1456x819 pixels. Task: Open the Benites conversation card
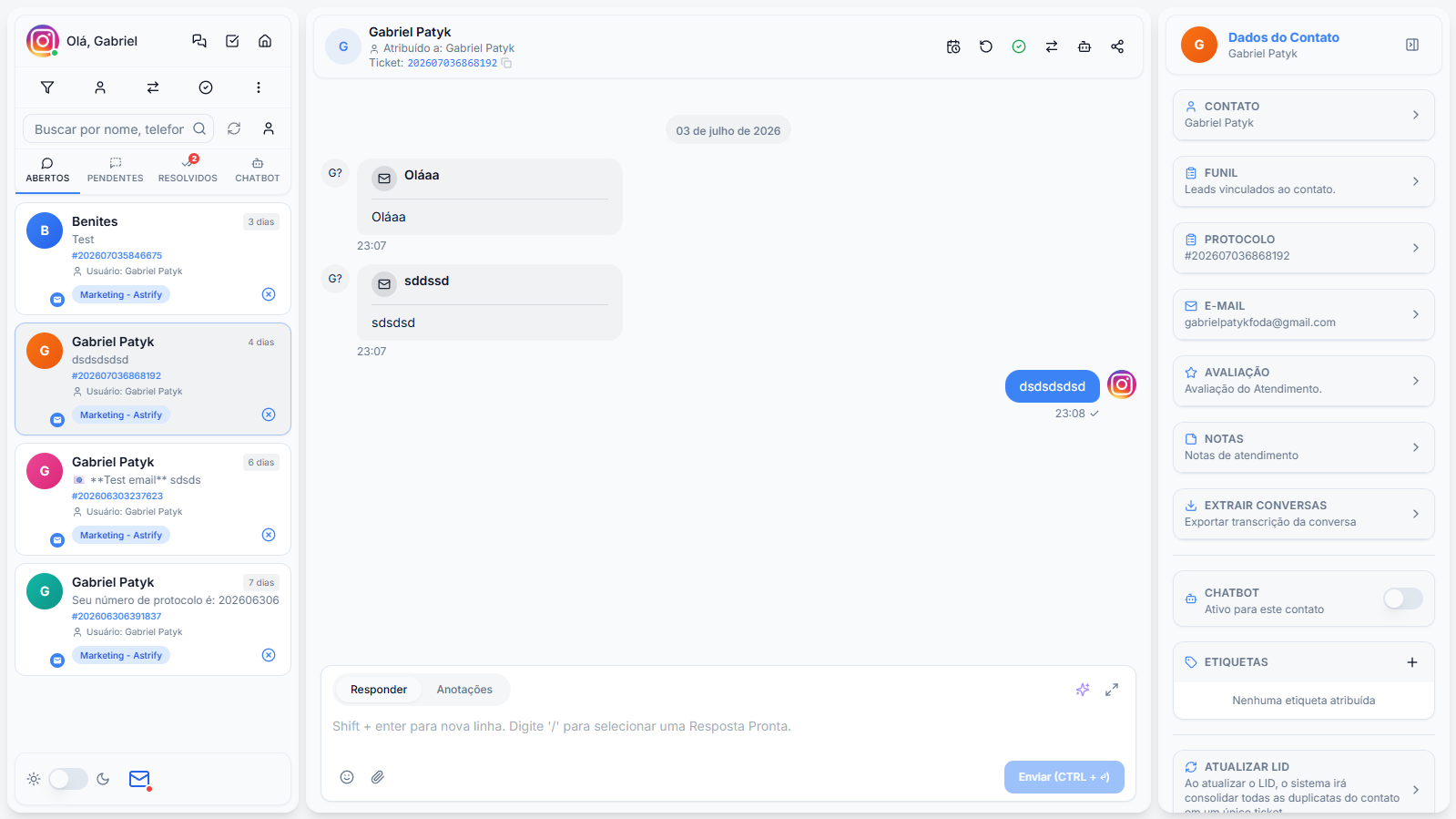click(153, 259)
